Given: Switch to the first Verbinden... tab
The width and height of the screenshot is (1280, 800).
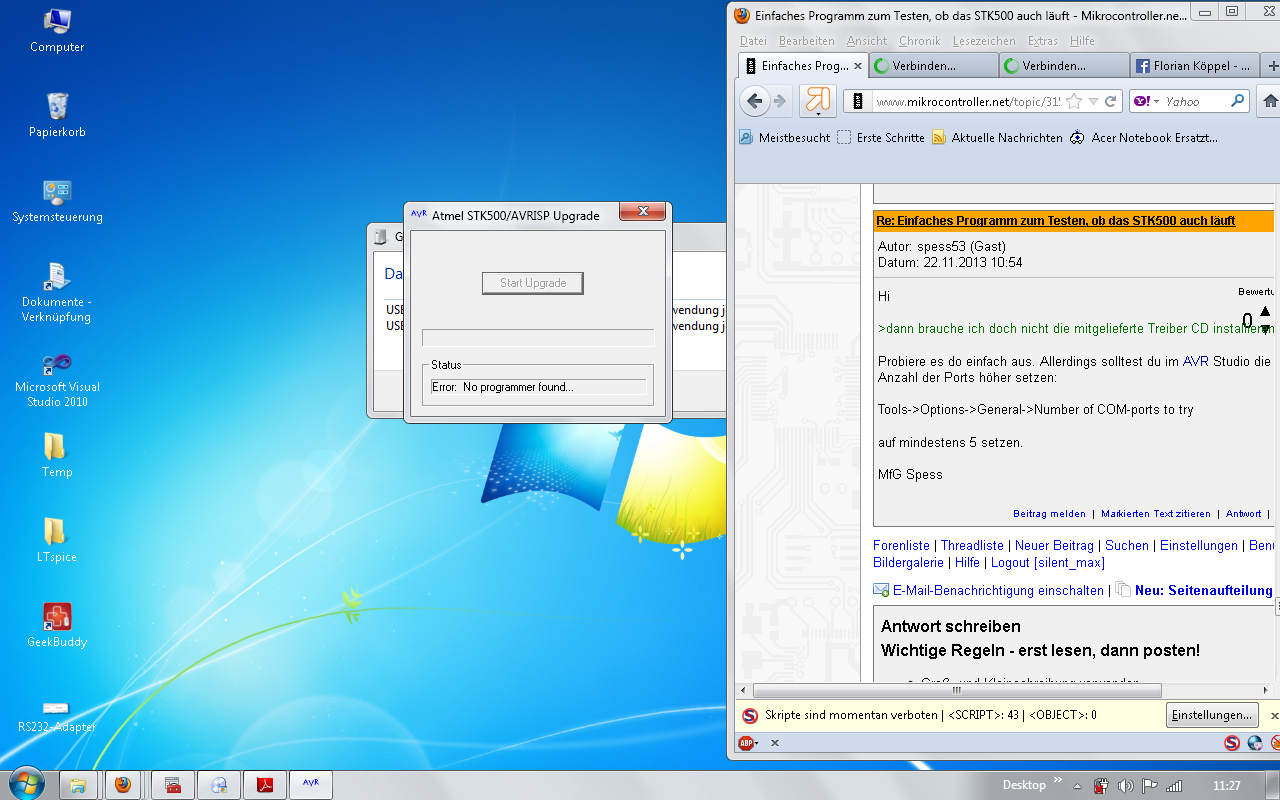Looking at the screenshot, I should pyautogui.click(x=933, y=66).
